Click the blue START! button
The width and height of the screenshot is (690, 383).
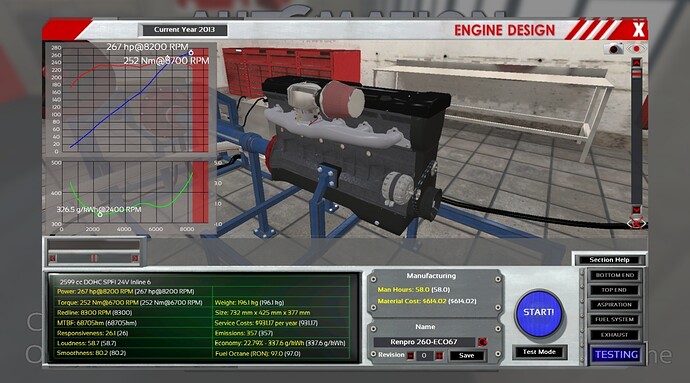pyautogui.click(x=539, y=313)
